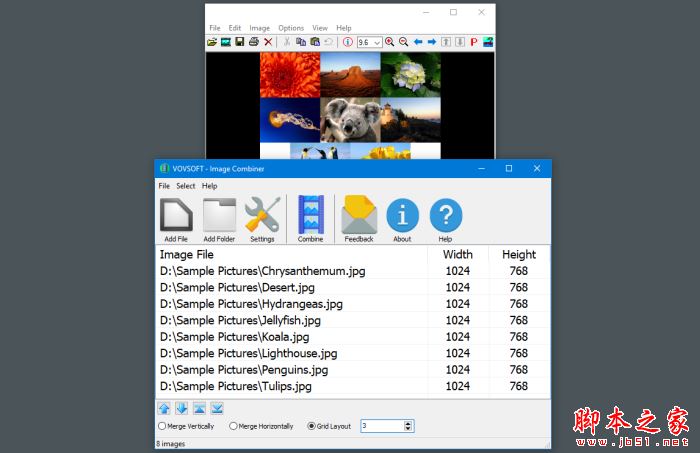Viewport: 700px width, 453px height.
Task: Click the Add Folder icon
Action: [x=219, y=215]
